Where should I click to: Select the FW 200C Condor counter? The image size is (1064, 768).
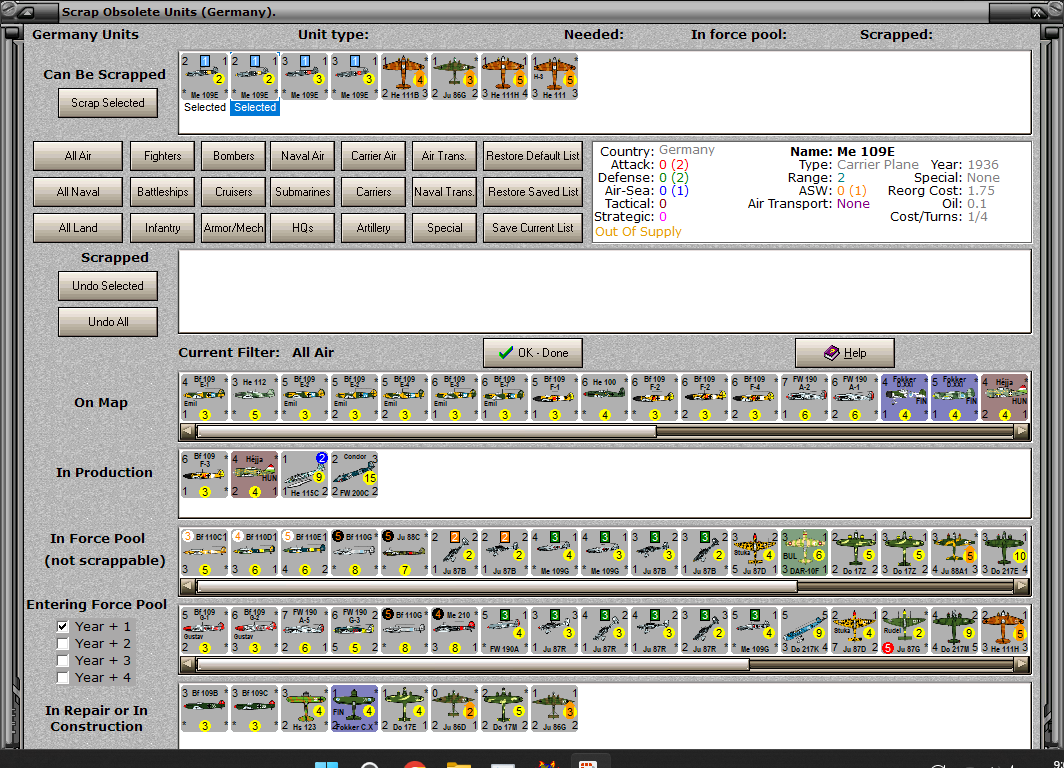(355, 474)
